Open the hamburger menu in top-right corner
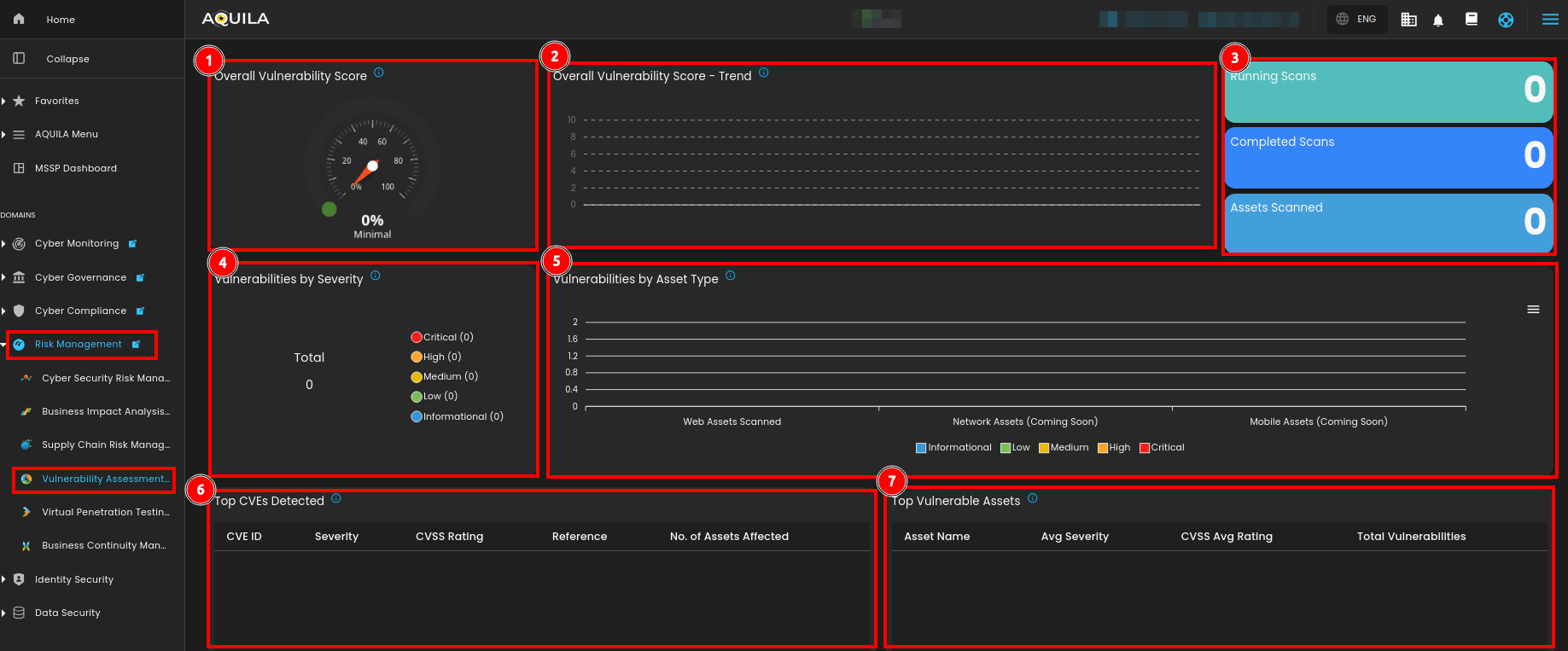The image size is (1568, 651). point(1550,20)
